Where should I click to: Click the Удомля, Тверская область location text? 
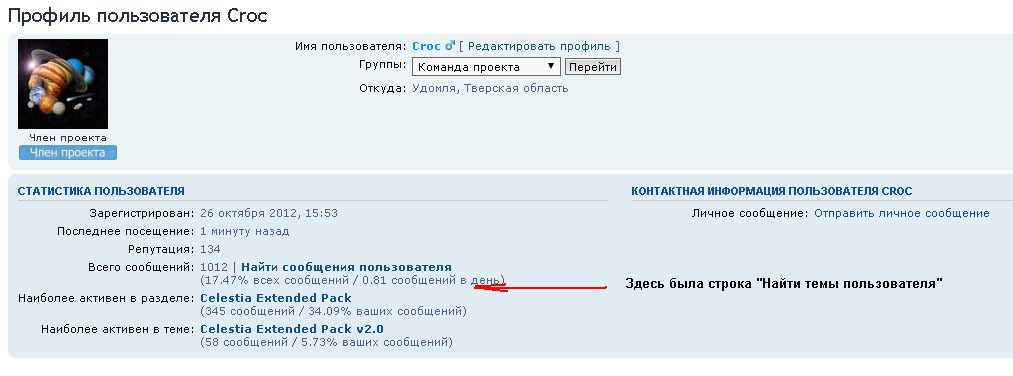click(490, 88)
